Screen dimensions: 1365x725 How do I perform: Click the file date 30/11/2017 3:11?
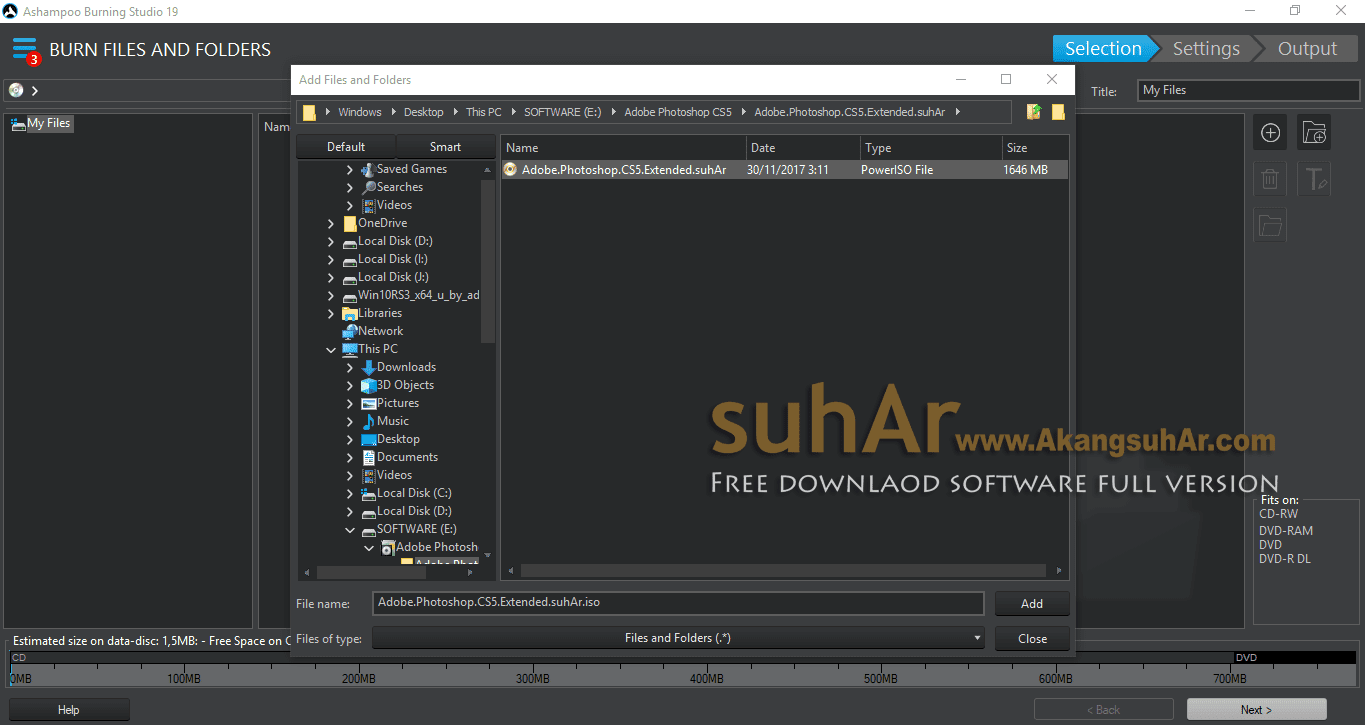coord(788,170)
